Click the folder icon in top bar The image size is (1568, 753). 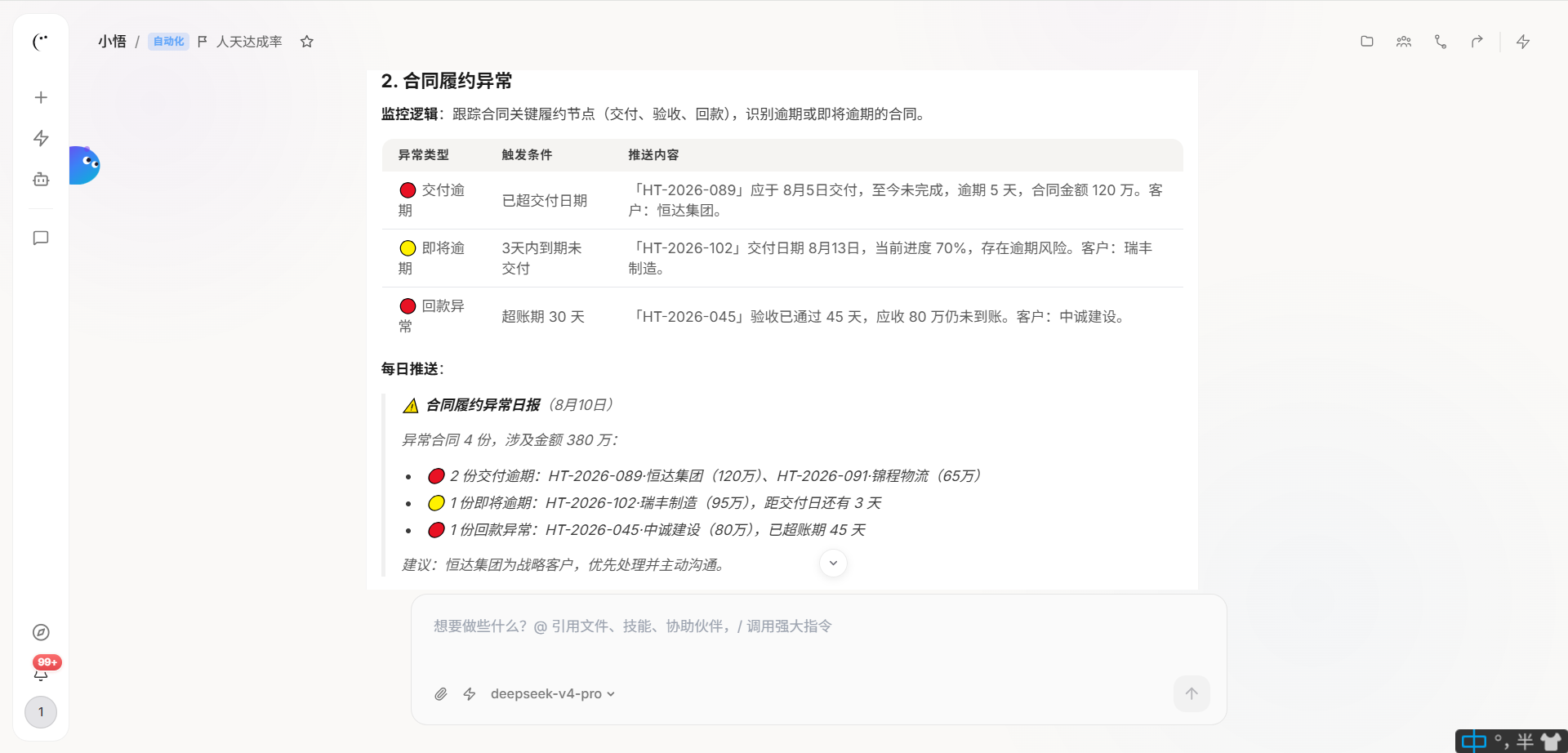tap(1367, 41)
